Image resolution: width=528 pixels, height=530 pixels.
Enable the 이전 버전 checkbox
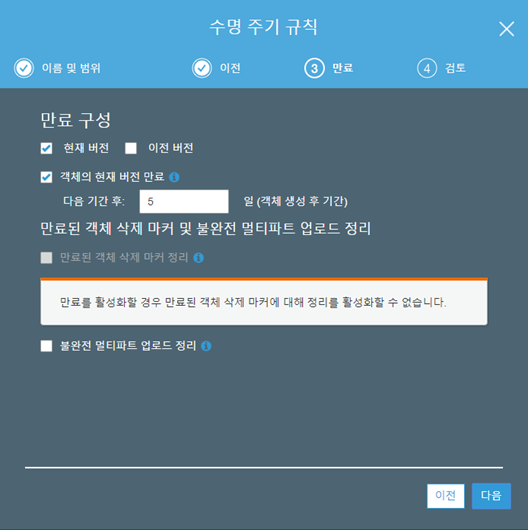[x=131, y=148]
